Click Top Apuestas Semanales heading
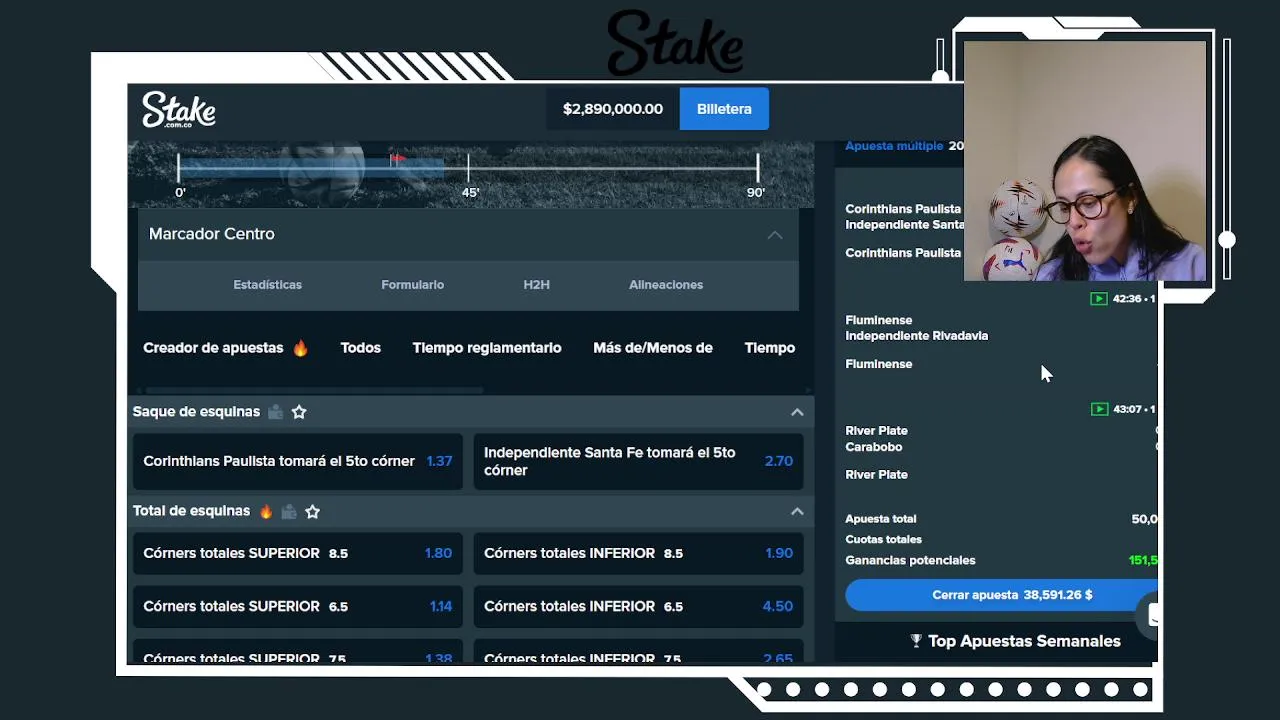The width and height of the screenshot is (1280, 720). click(1024, 641)
